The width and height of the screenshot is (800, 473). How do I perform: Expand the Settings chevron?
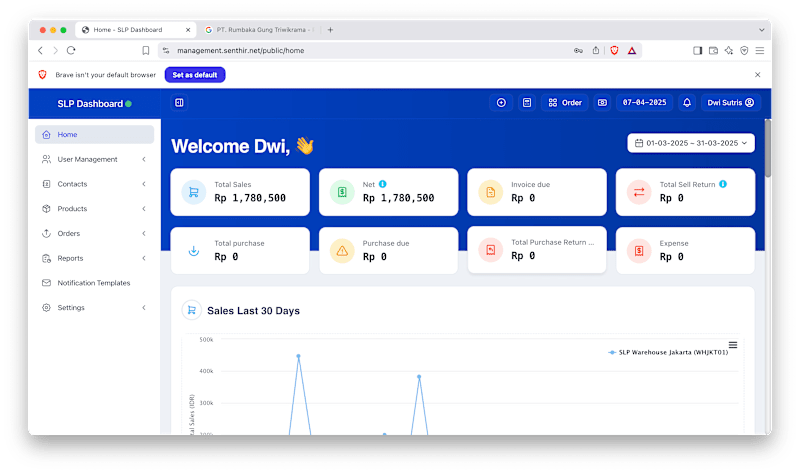tap(144, 308)
